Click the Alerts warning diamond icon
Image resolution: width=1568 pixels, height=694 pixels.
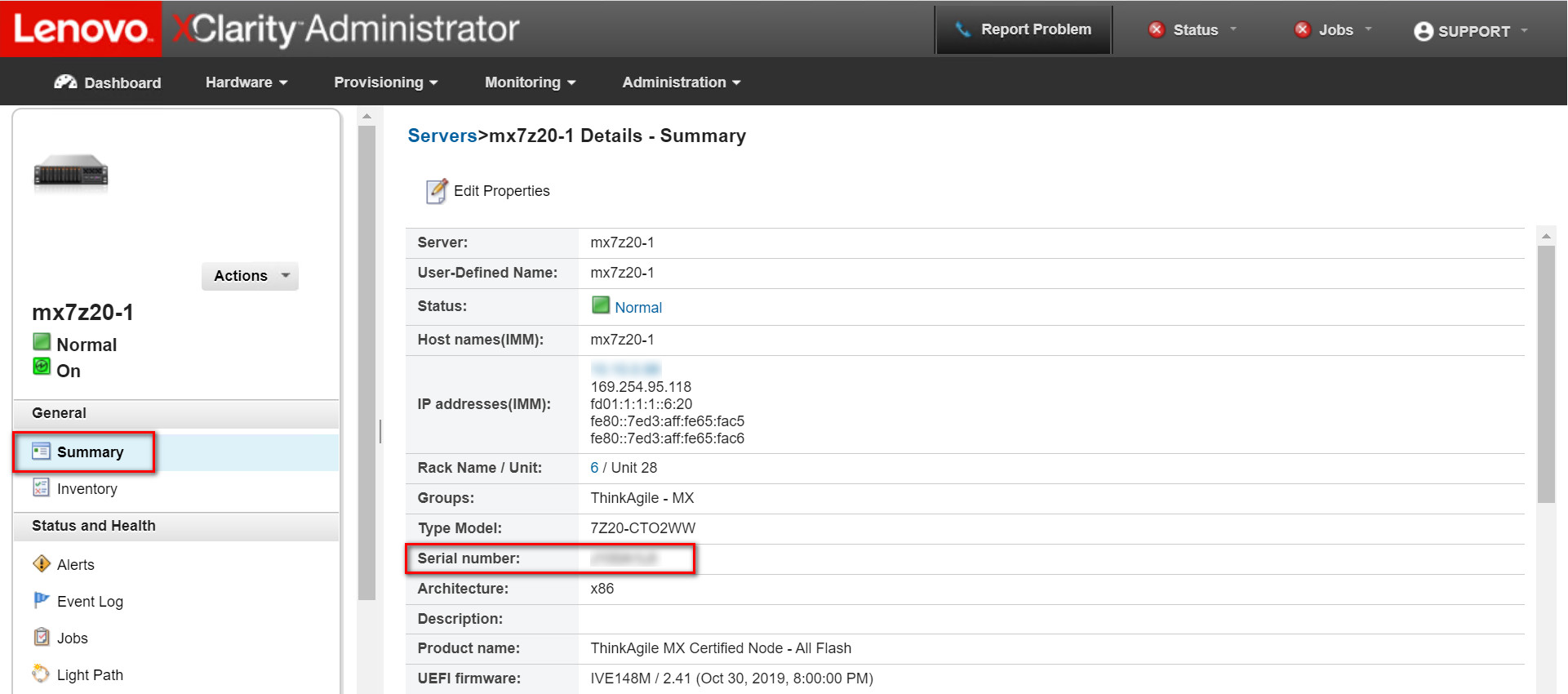pyautogui.click(x=41, y=564)
